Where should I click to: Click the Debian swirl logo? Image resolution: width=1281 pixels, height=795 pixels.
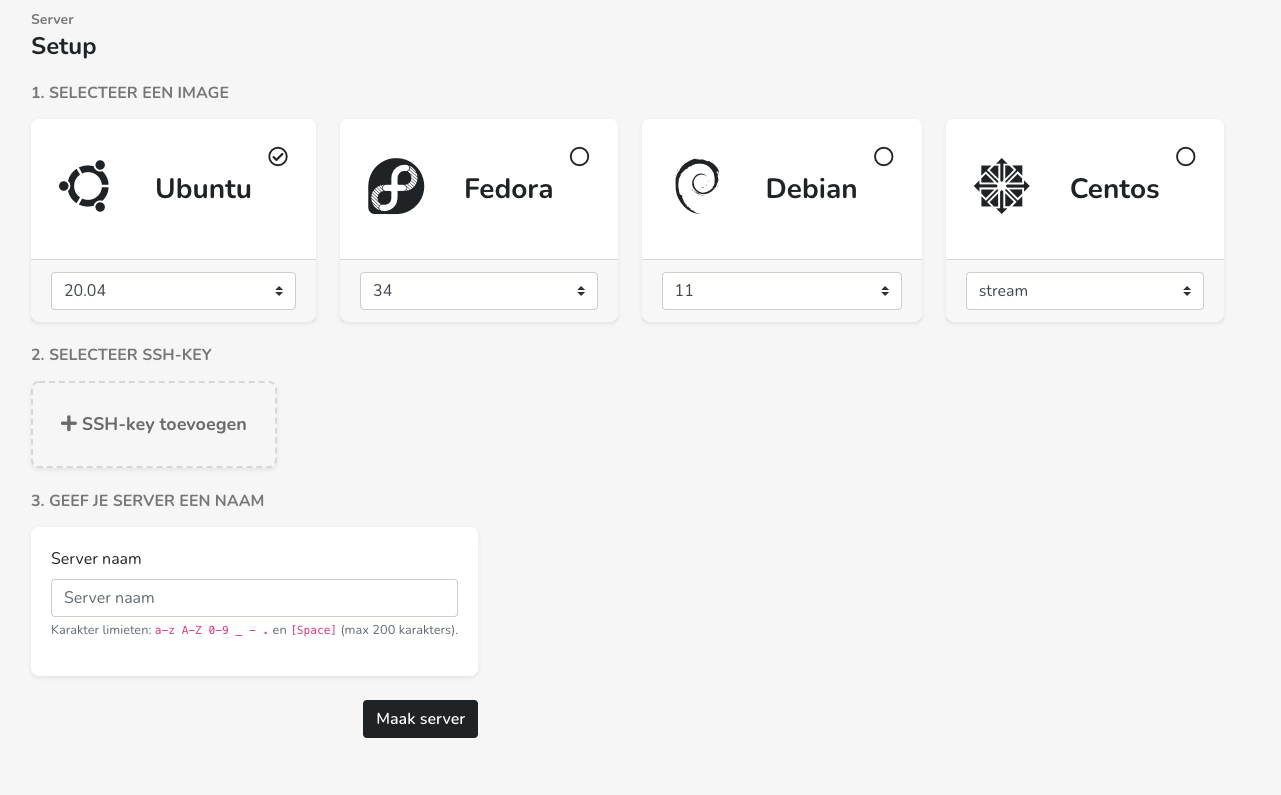pyautogui.click(x=698, y=186)
